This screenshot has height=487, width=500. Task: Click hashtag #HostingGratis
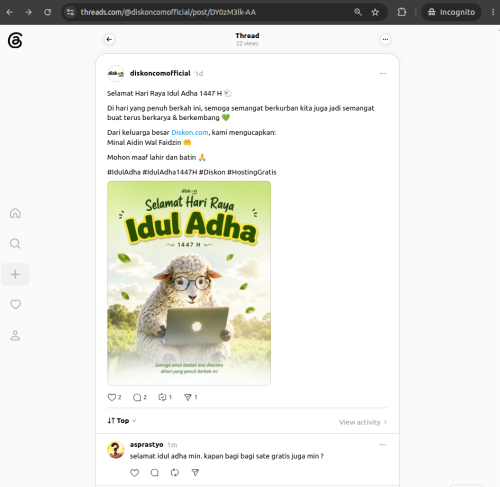pos(252,172)
